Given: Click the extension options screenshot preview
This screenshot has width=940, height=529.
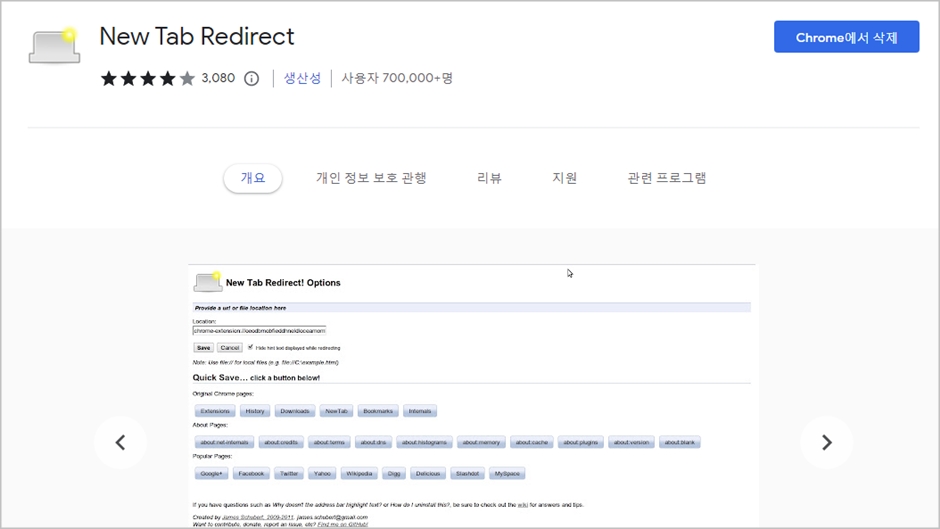Looking at the screenshot, I should coord(472,396).
